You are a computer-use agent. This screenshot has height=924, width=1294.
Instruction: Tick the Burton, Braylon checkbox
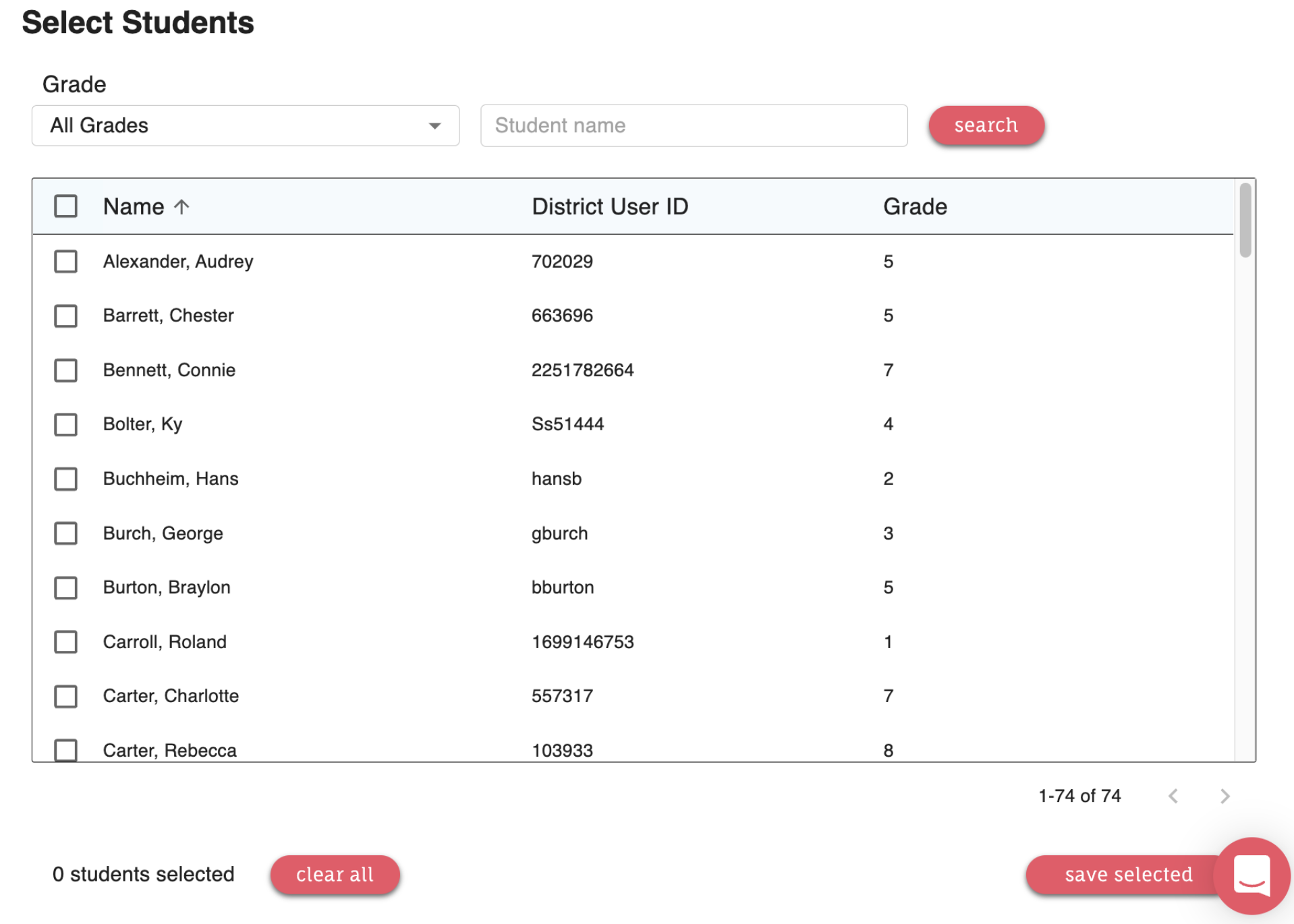[65, 587]
